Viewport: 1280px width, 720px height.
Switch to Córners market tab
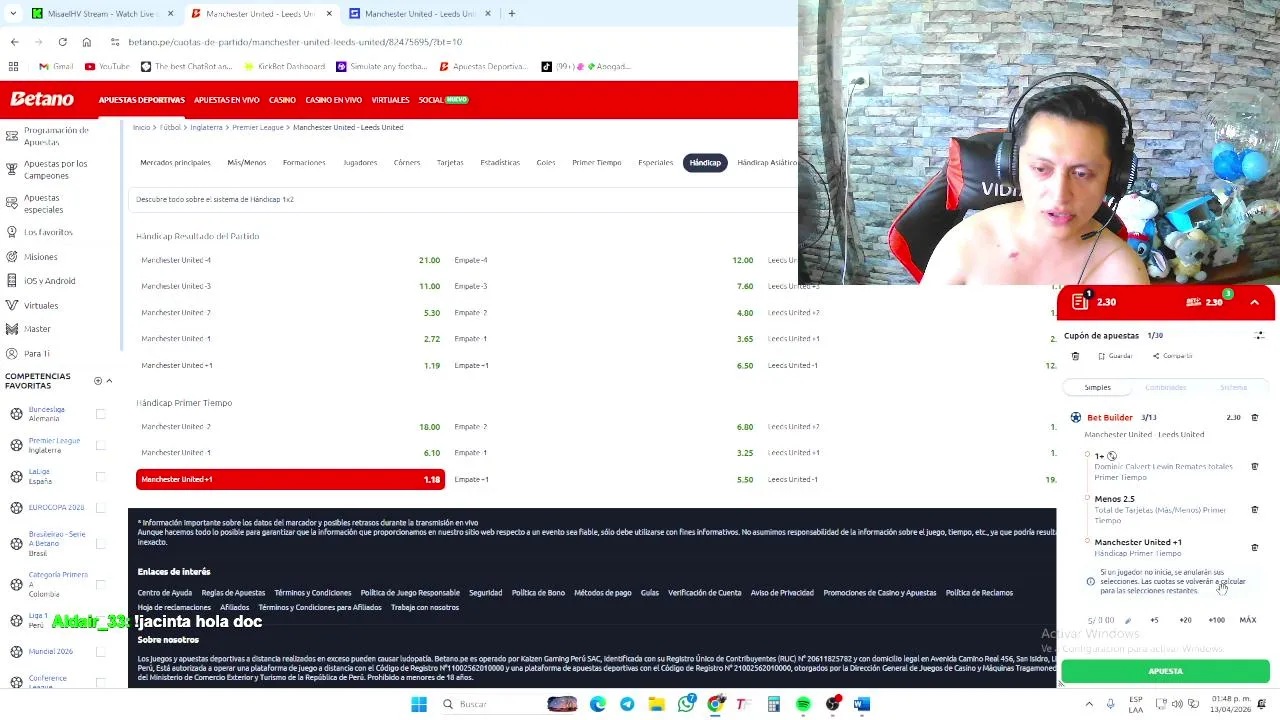click(x=407, y=162)
